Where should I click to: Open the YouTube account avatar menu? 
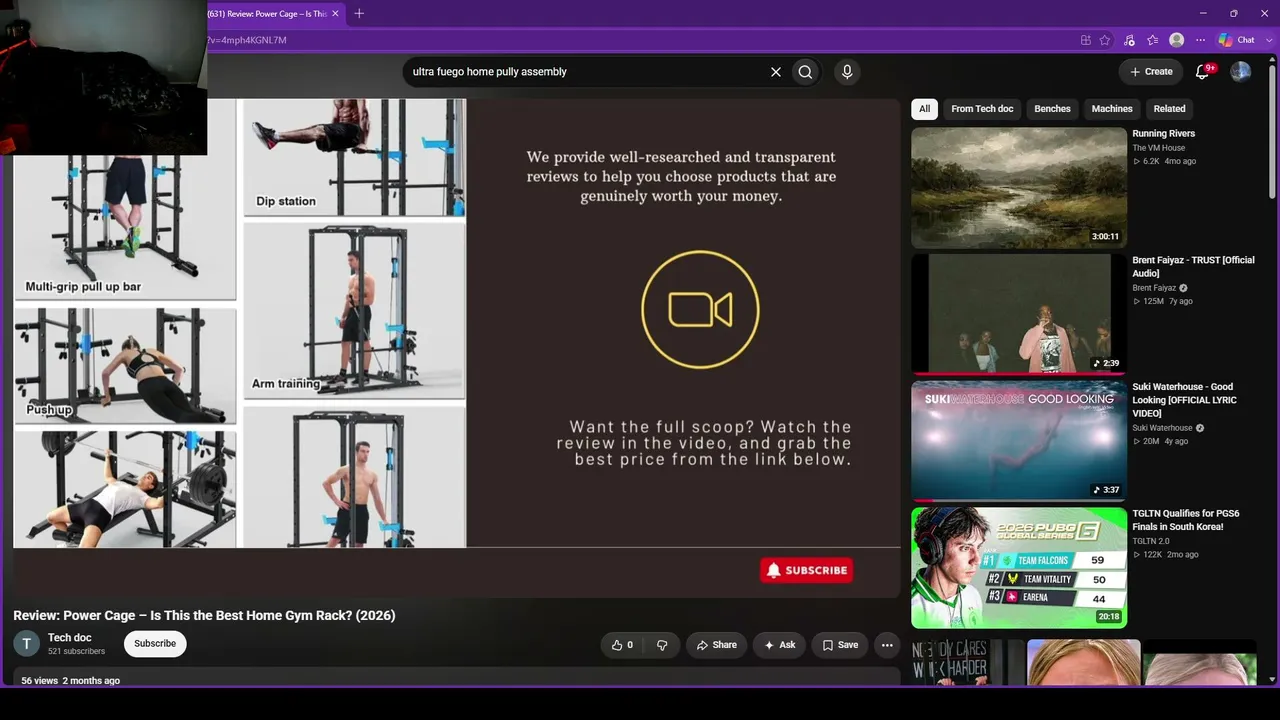[1240, 72]
